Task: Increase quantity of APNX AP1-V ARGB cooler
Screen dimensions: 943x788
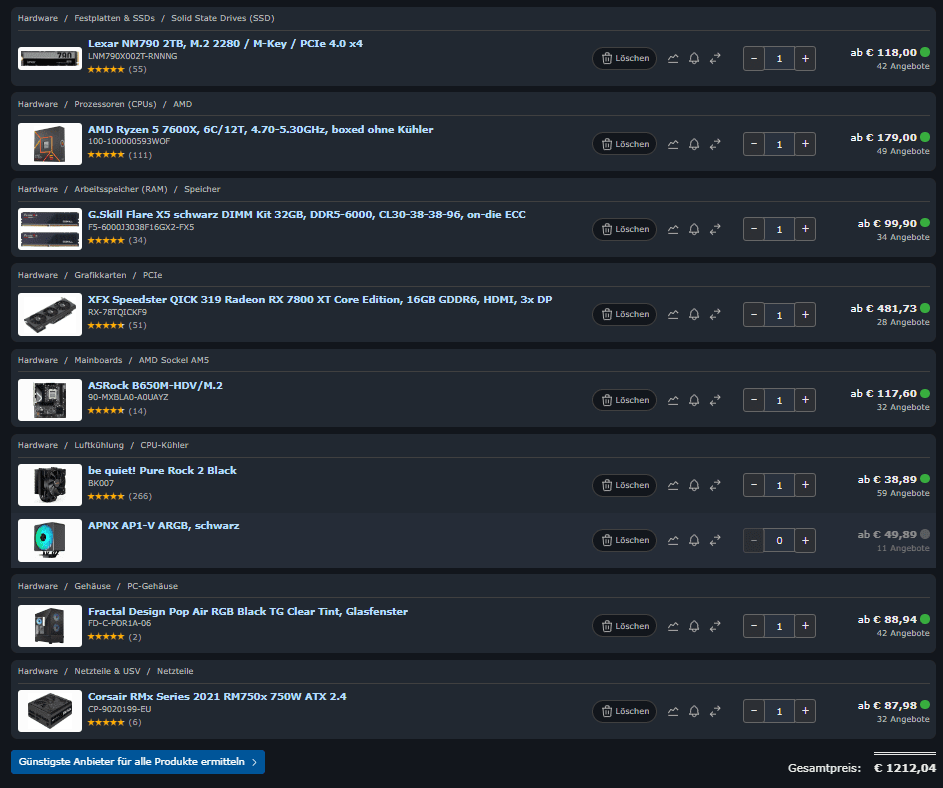Action: 805,540
